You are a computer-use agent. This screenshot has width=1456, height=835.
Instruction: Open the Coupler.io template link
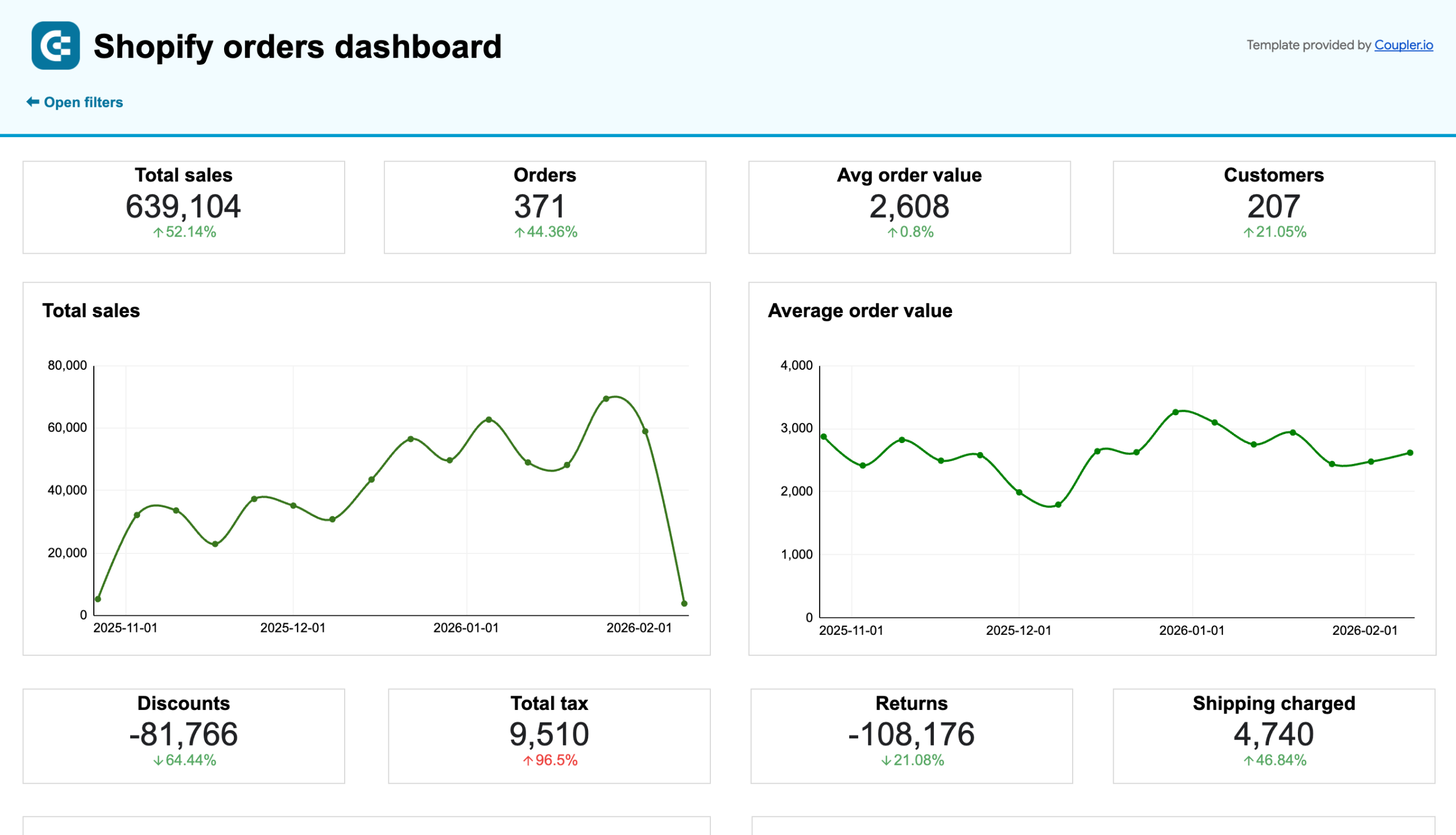(1403, 45)
